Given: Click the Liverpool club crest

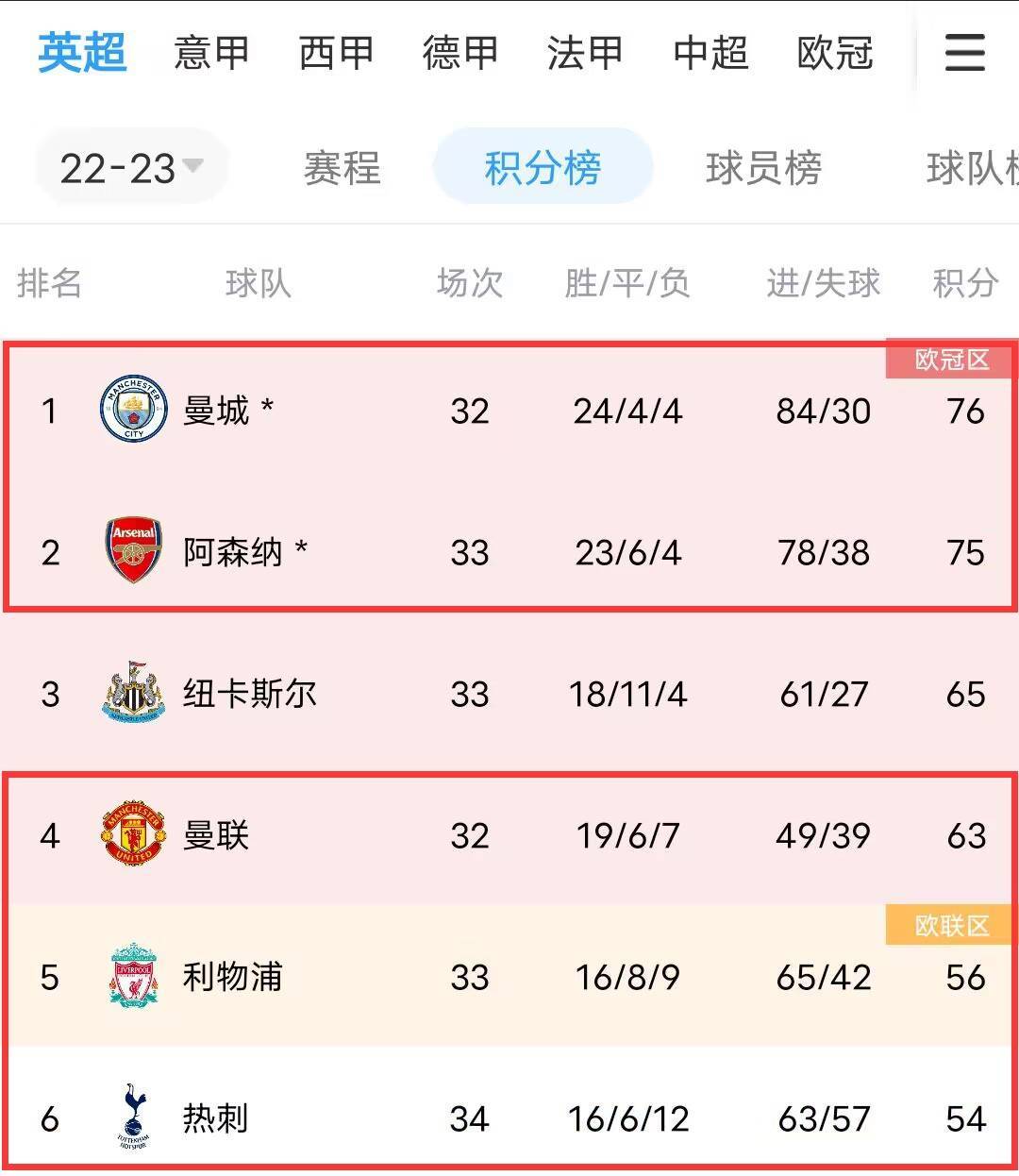Looking at the screenshot, I should tap(133, 976).
